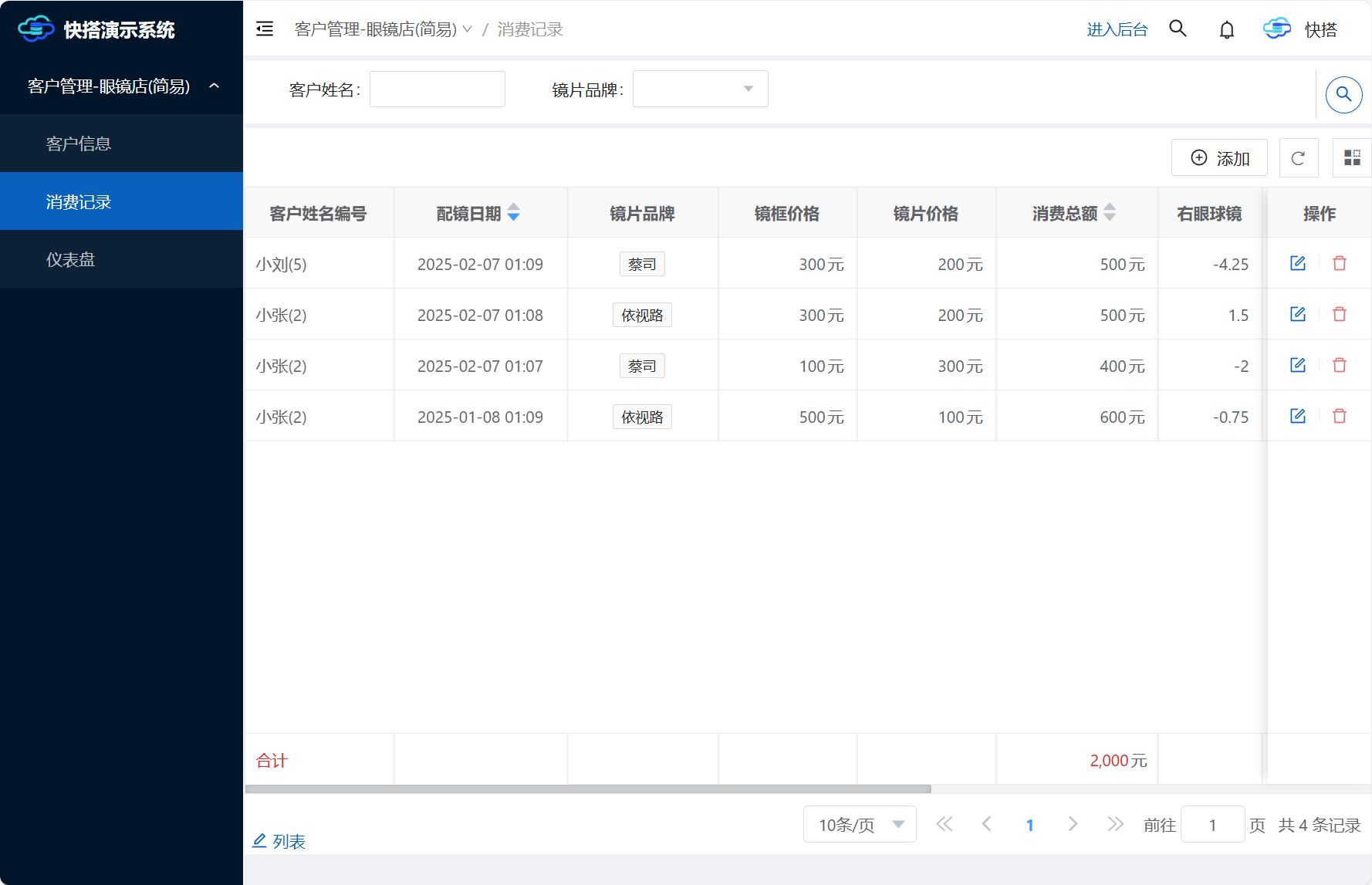
Task: Edit the 小刘(5) record
Action: click(x=1298, y=263)
